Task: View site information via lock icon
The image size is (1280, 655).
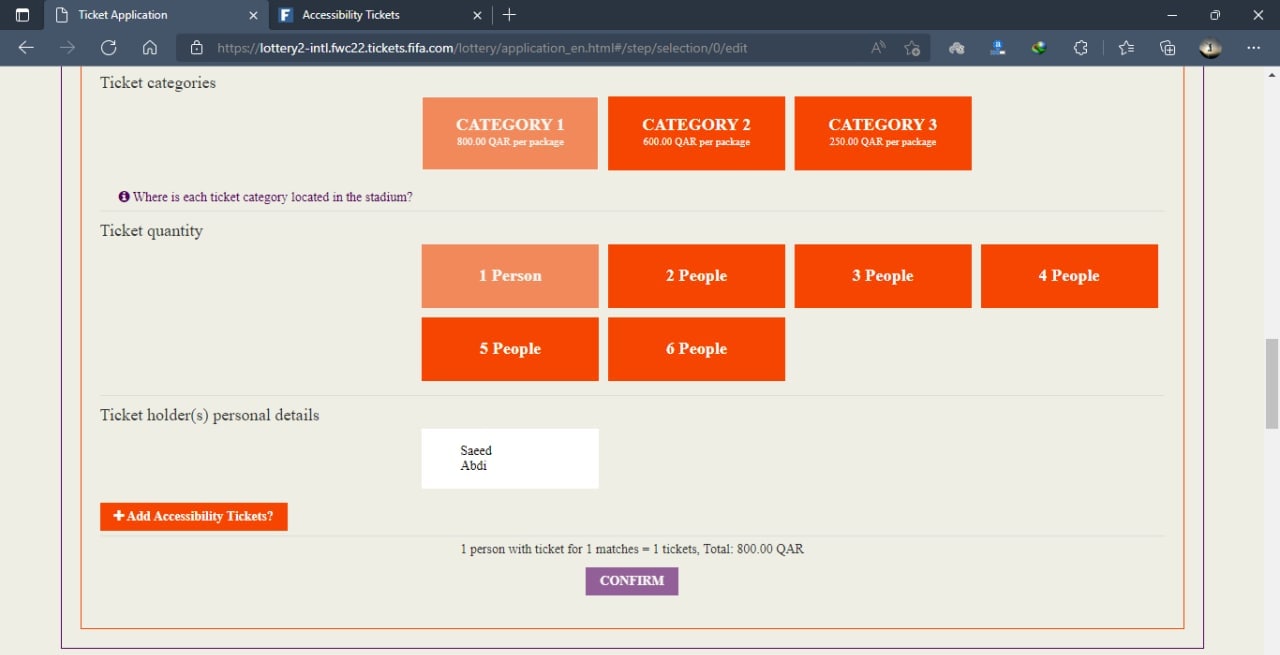Action: [196, 47]
